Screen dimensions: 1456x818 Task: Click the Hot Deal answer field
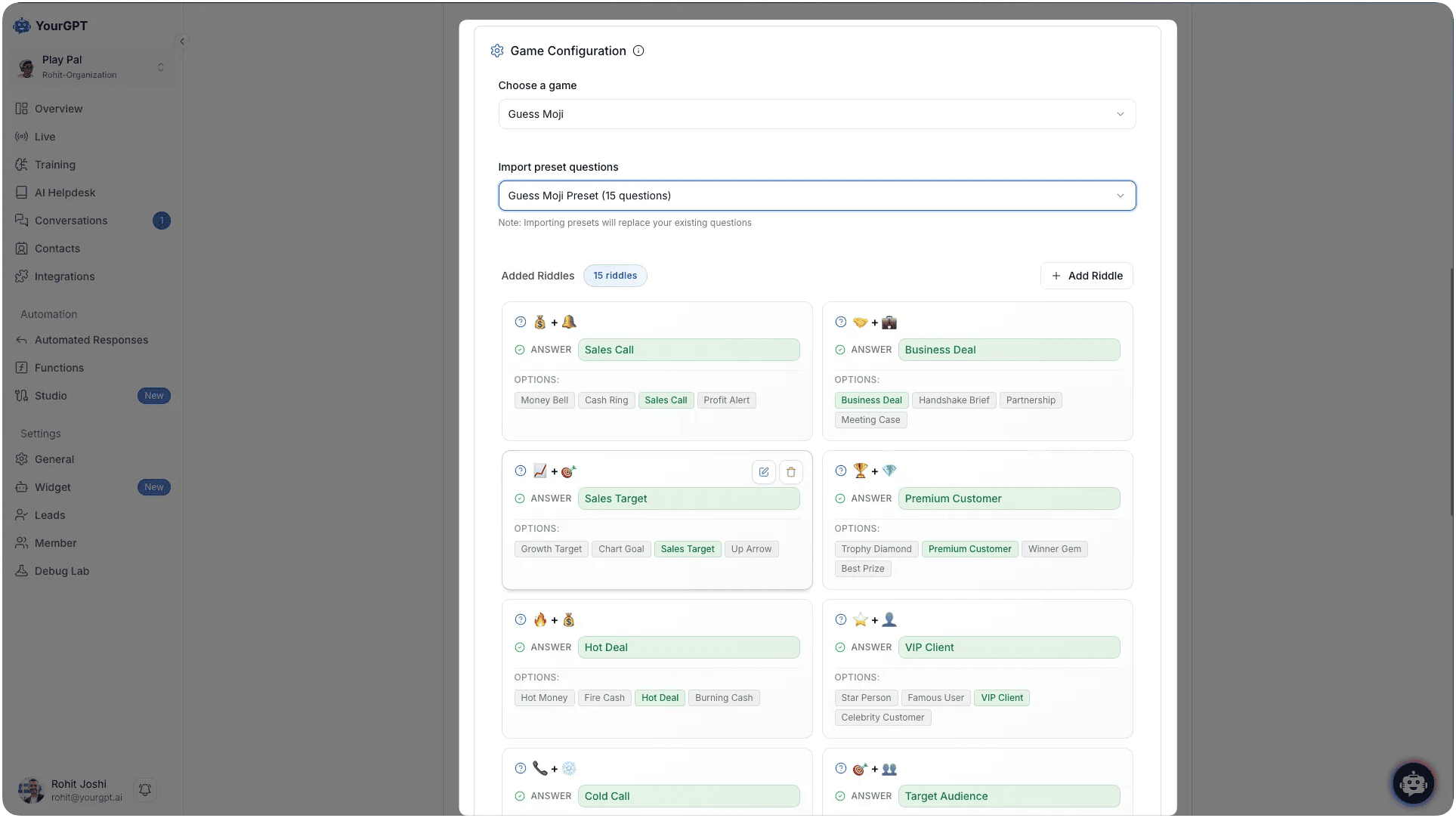[688, 647]
